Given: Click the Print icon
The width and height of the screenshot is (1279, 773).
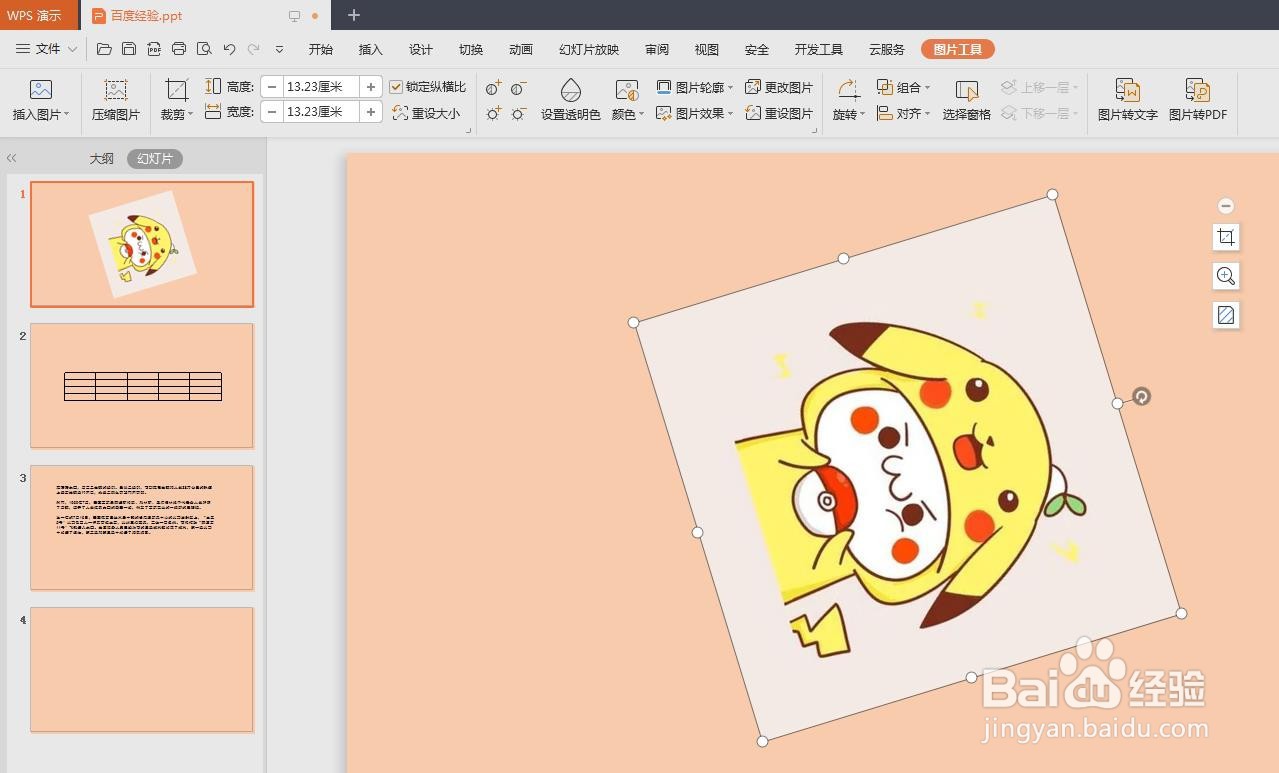Looking at the screenshot, I should [179, 49].
